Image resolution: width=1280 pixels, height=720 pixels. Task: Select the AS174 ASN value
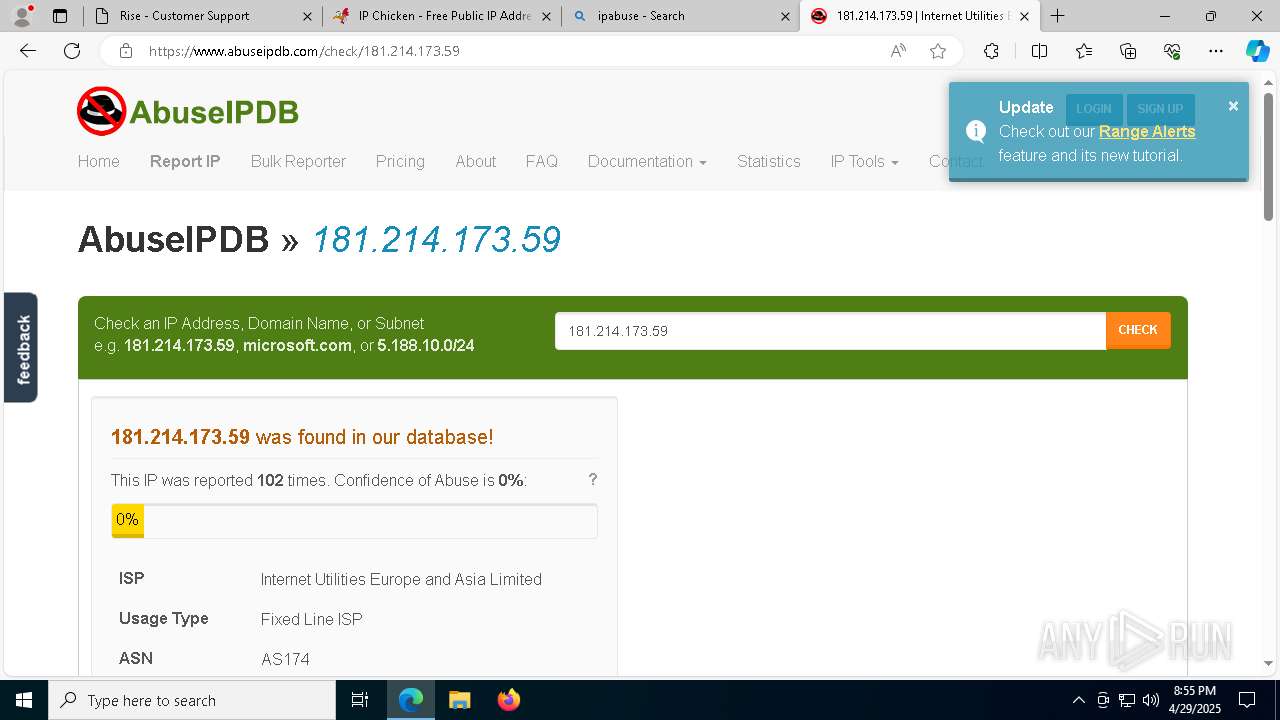click(x=285, y=659)
